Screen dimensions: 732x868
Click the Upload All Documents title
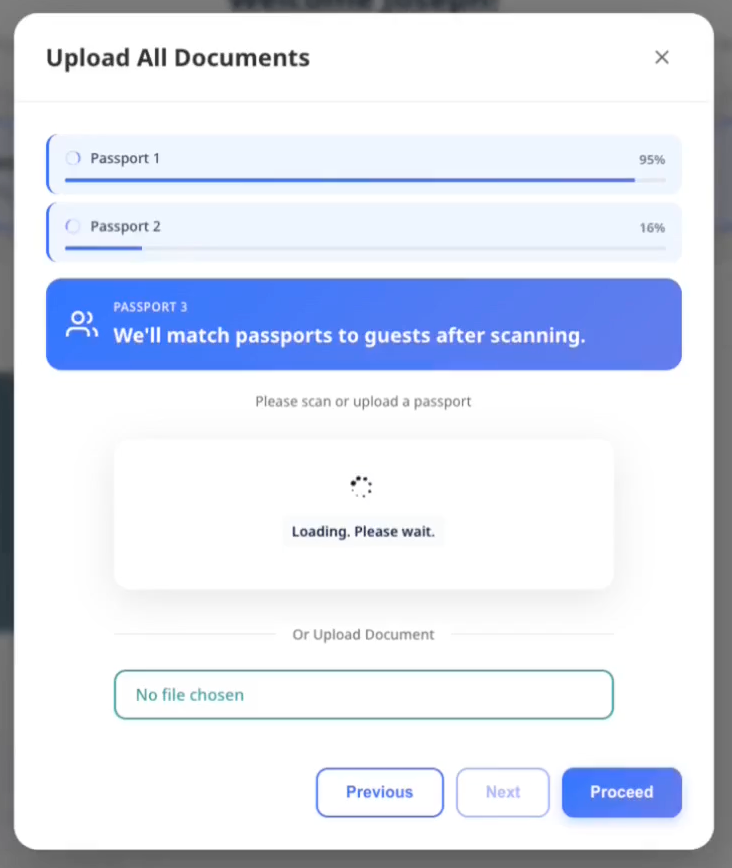coord(177,58)
